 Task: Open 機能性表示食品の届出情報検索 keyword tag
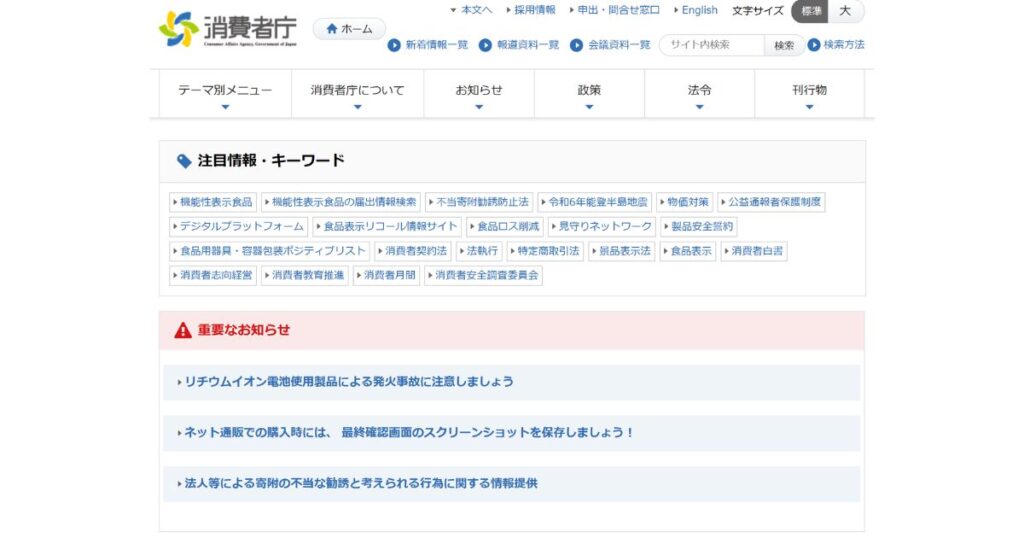[341, 202]
